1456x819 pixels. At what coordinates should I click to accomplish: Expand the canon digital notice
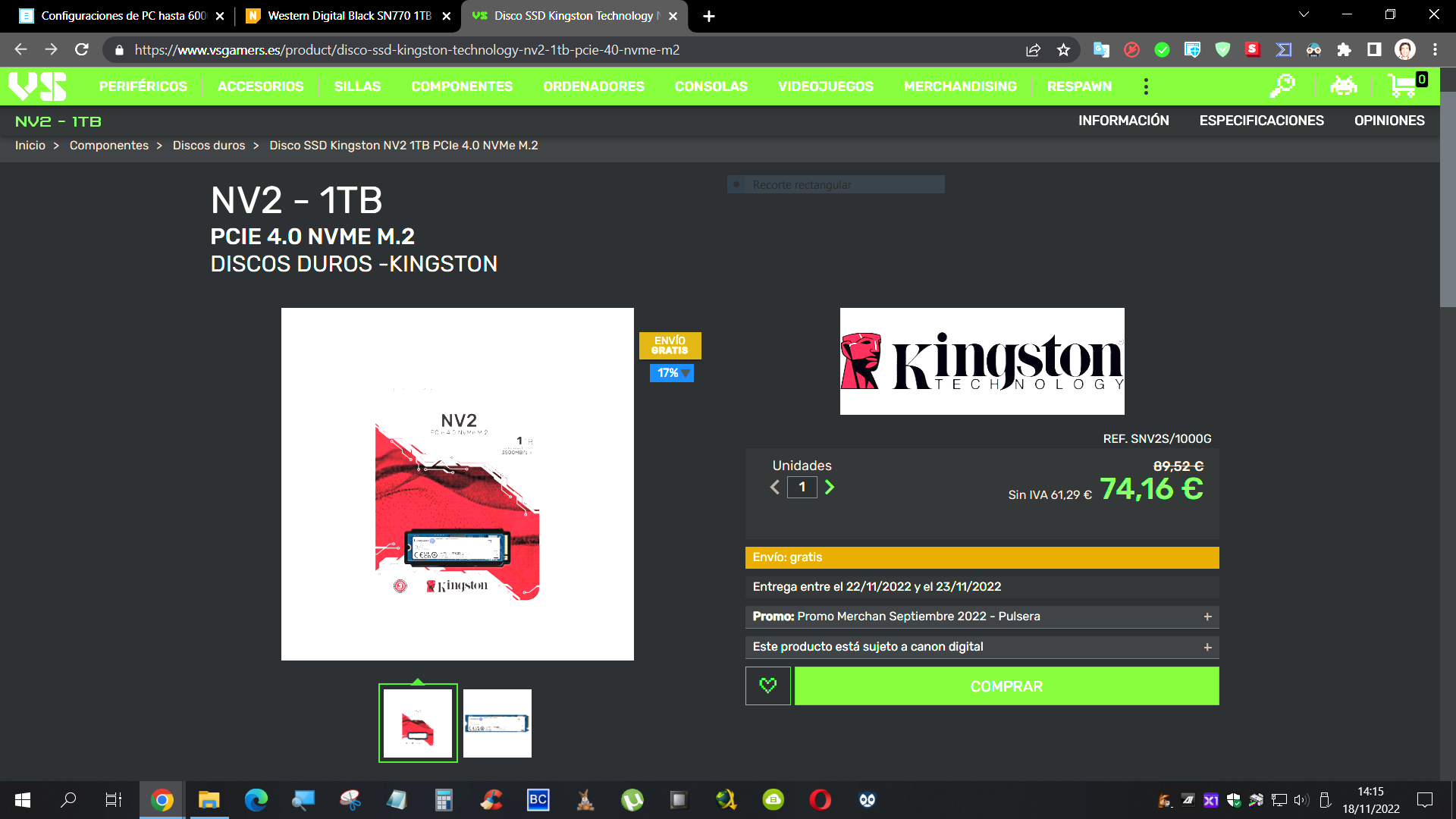[1207, 647]
